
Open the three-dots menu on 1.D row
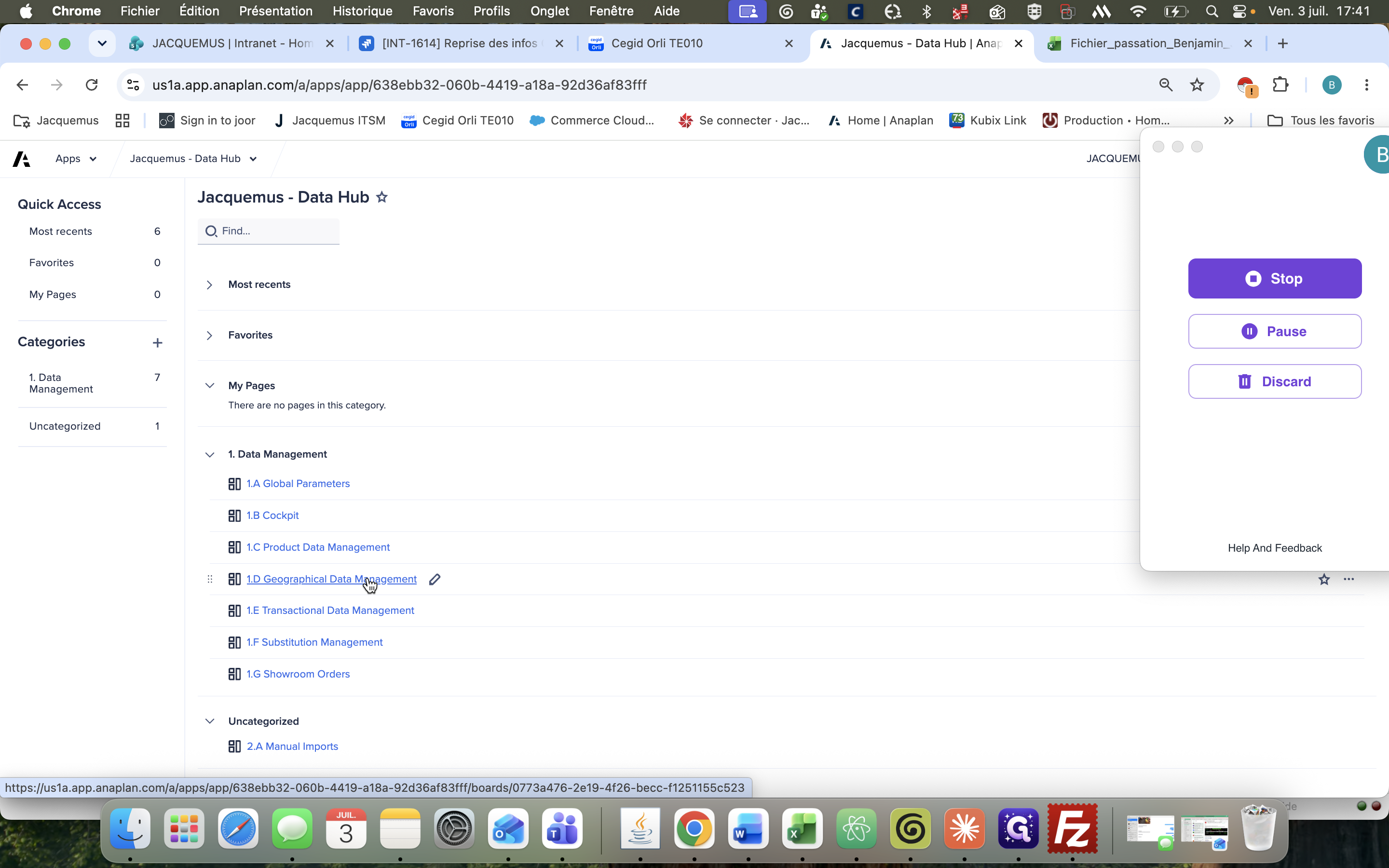click(x=1349, y=579)
